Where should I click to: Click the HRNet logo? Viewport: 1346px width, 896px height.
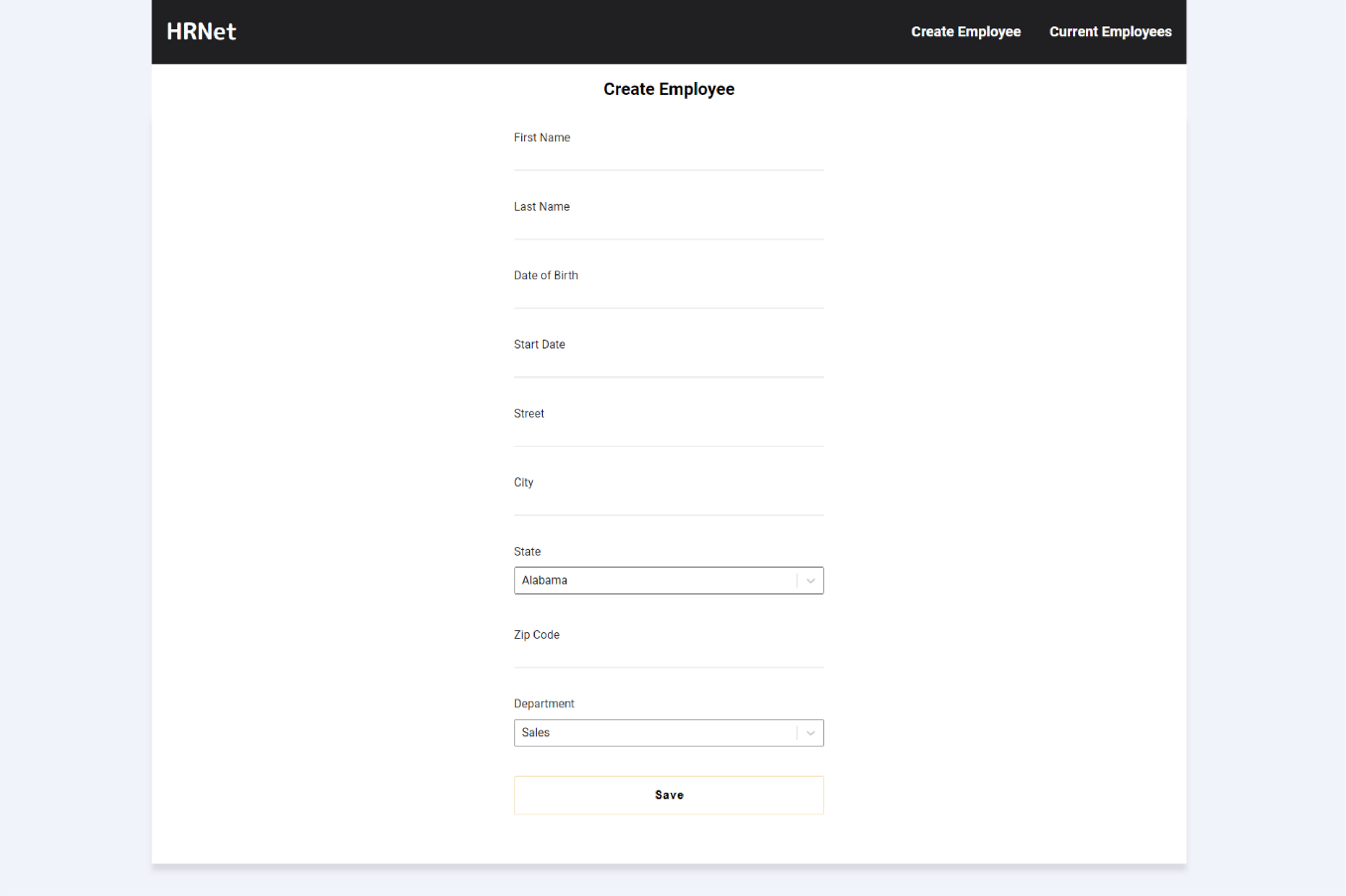tap(200, 32)
